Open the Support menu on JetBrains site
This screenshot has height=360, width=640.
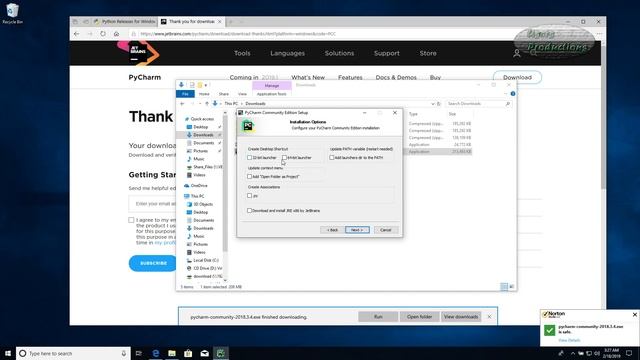point(387,53)
